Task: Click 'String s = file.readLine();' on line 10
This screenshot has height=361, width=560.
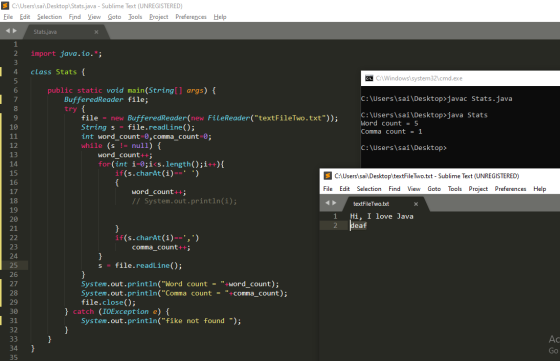Action: pyautogui.click(x=138, y=127)
